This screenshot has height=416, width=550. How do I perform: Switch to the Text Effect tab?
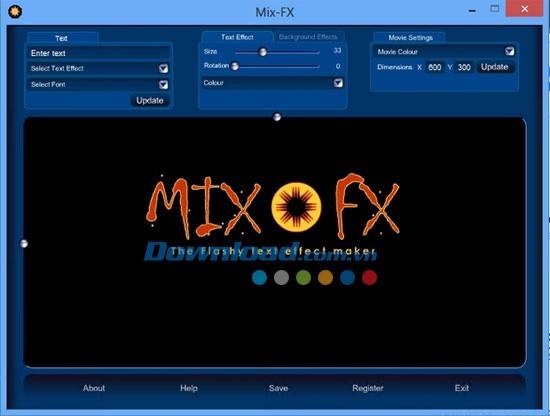pos(237,37)
